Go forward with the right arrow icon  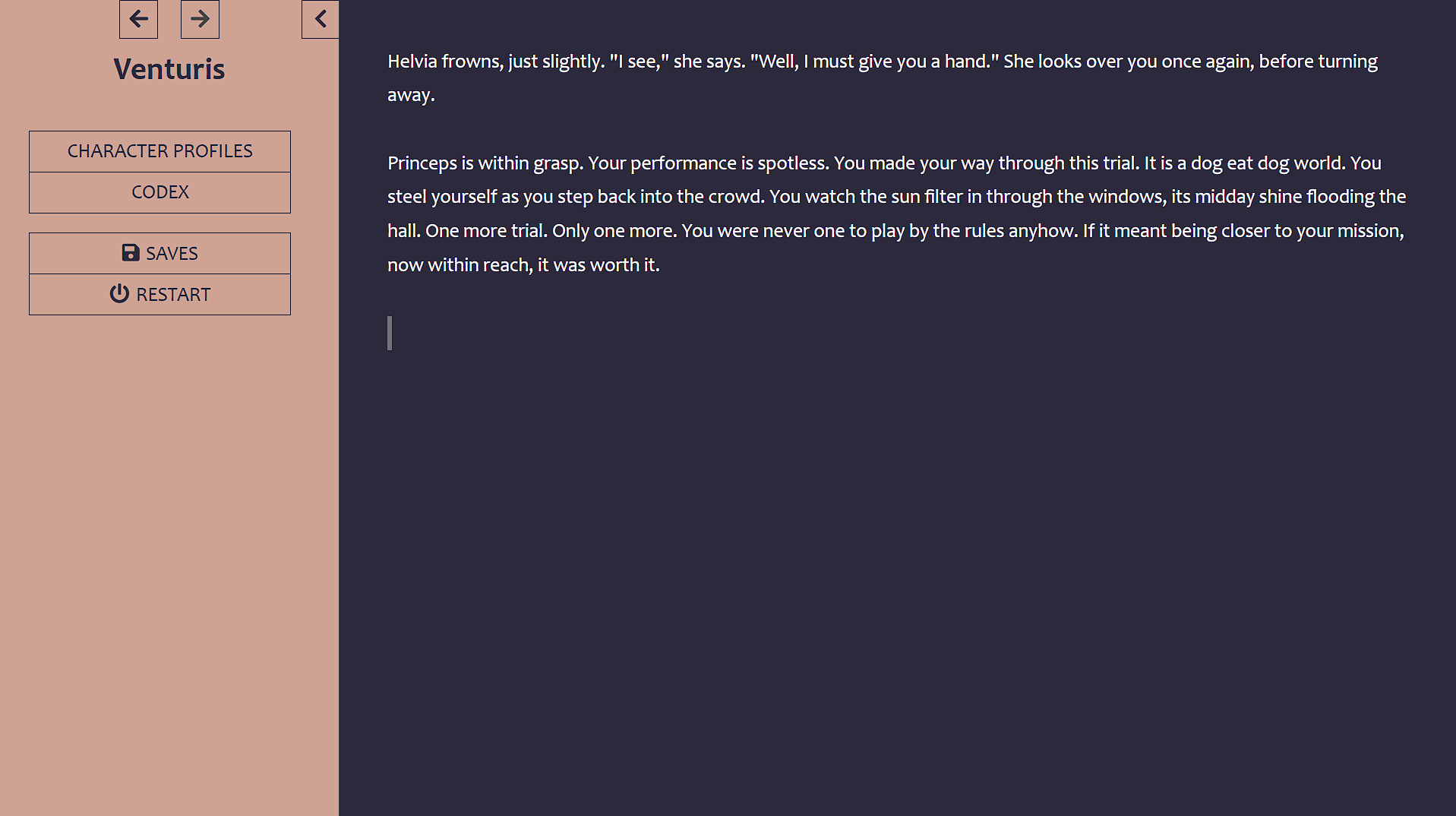[200, 19]
